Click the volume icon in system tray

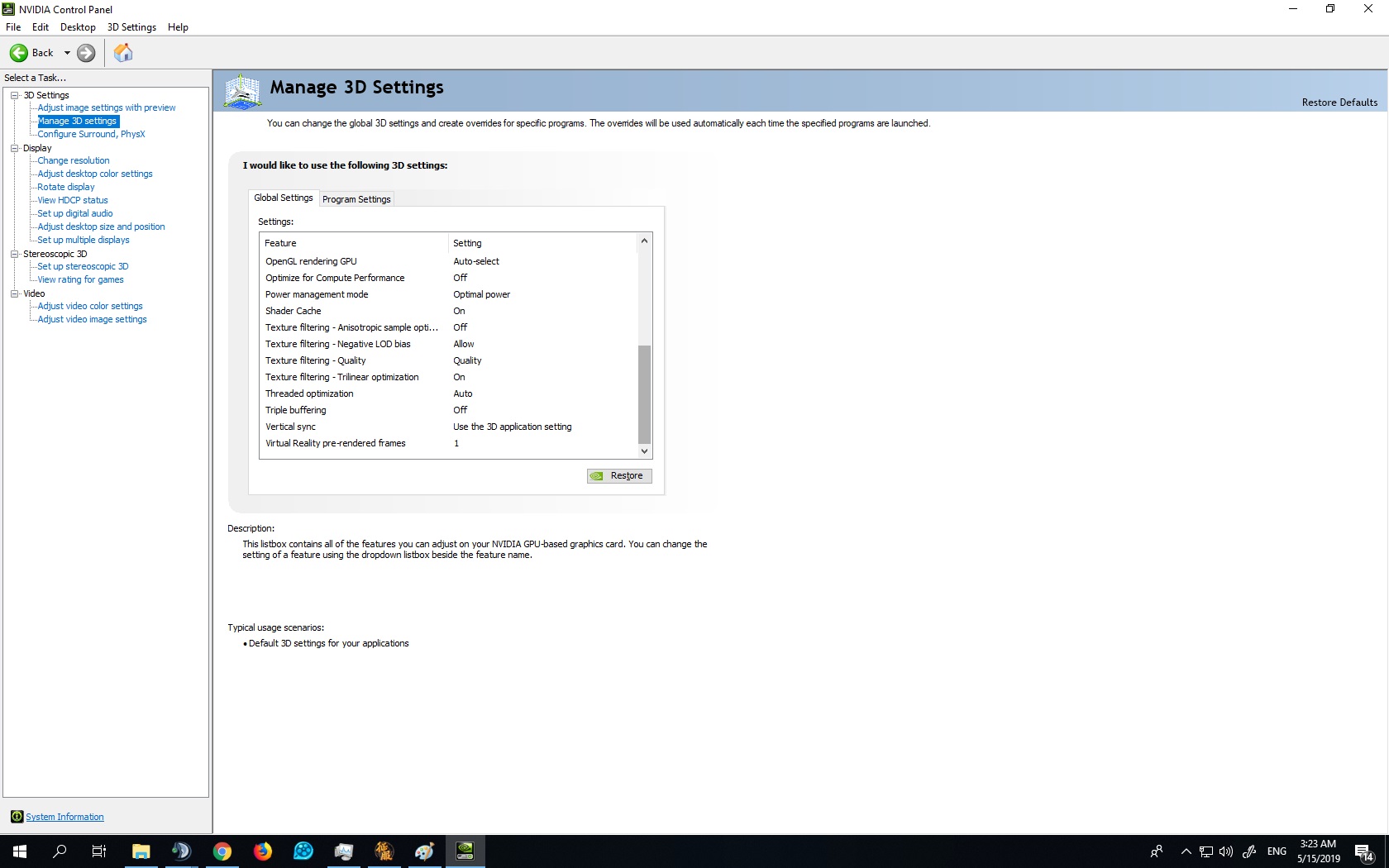point(1226,851)
